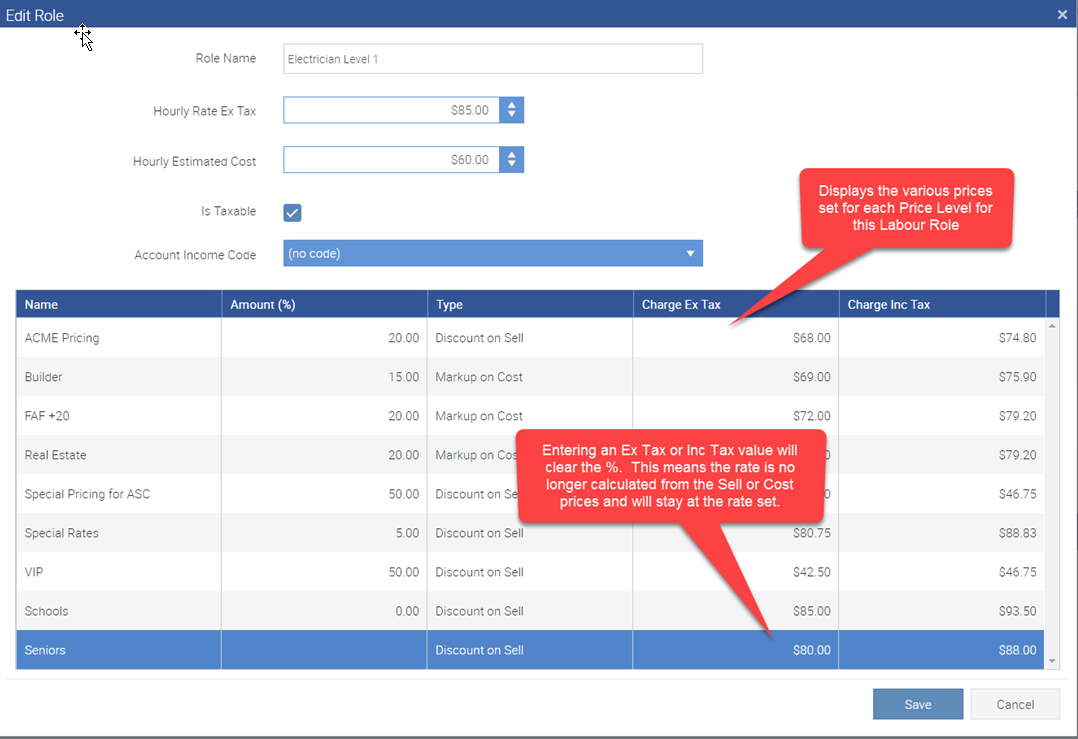Click the Hourly Rate Ex Tax field
Image resolution: width=1078 pixels, height=739 pixels.
tap(390, 110)
